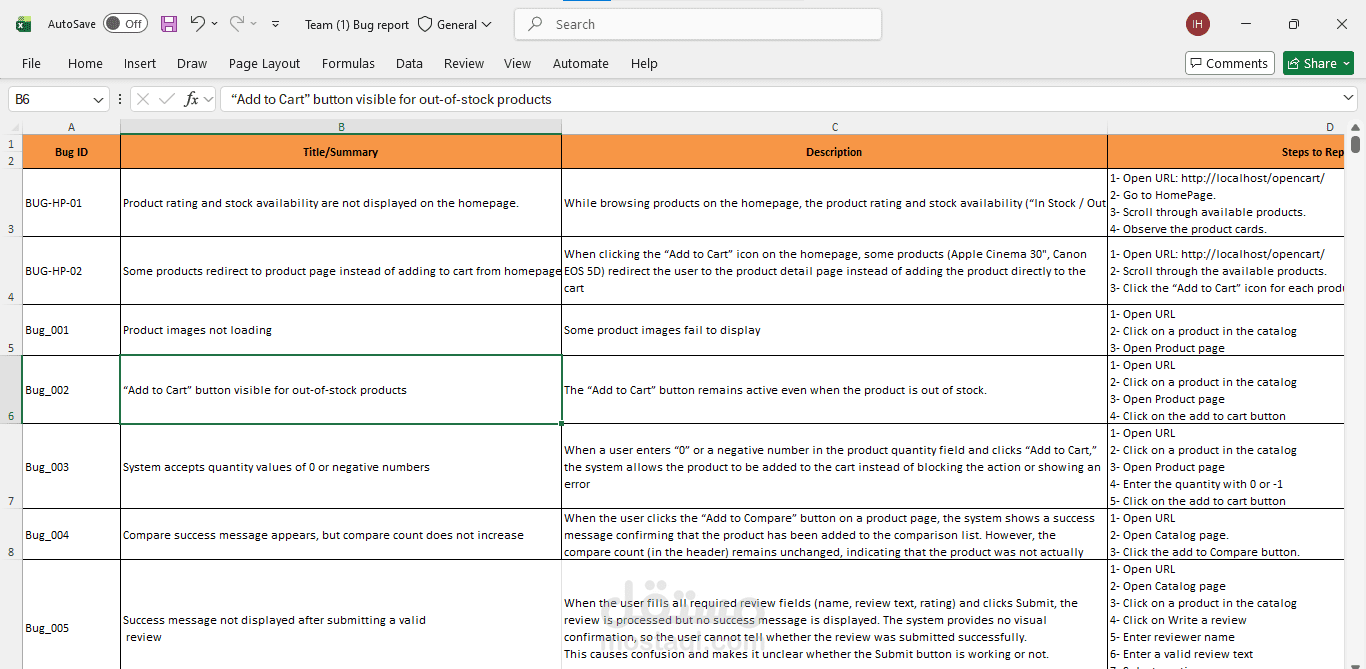Select the 'Product images not loading' cell

click(341, 330)
